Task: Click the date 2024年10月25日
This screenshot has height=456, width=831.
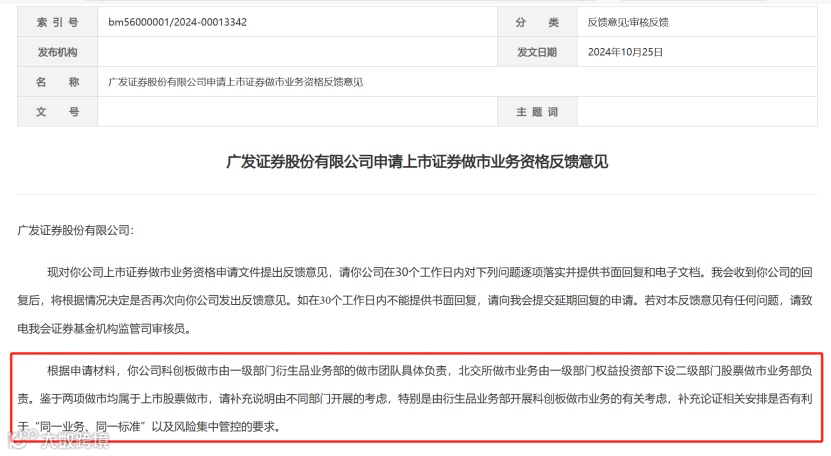Action: (625, 52)
